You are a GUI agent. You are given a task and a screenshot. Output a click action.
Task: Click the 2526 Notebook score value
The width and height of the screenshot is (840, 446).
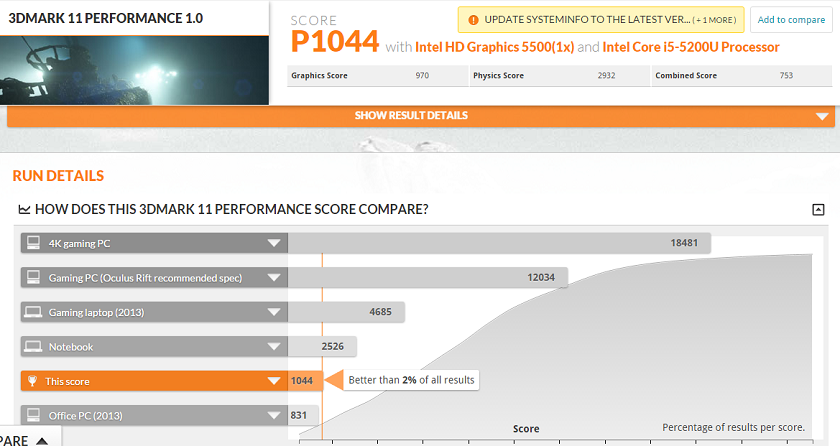[333, 346]
